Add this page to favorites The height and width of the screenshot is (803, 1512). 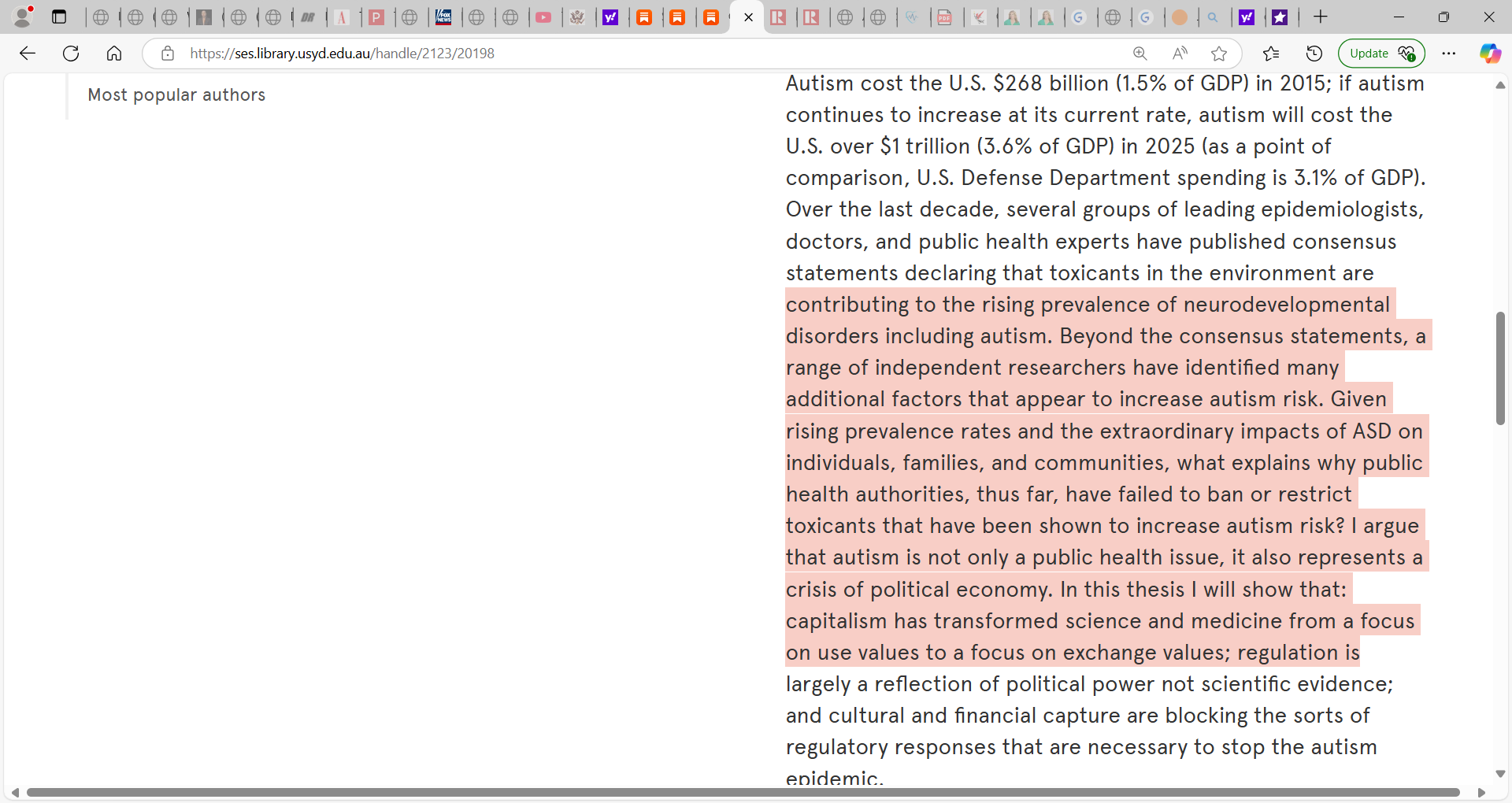[1219, 54]
